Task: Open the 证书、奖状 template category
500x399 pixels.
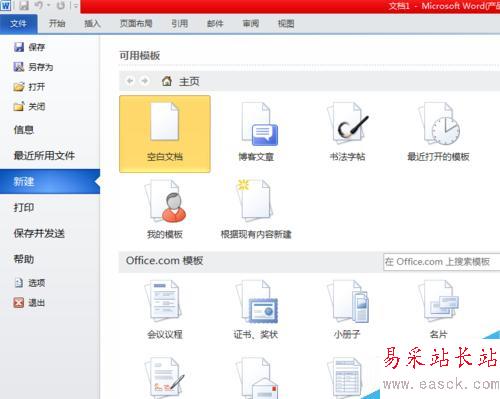Action: [257, 301]
